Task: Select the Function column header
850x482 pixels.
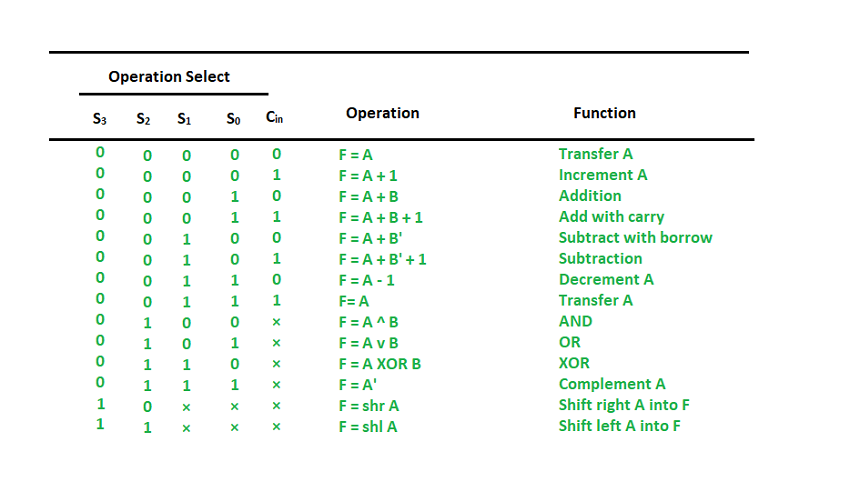Action: click(x=604, y=113)
